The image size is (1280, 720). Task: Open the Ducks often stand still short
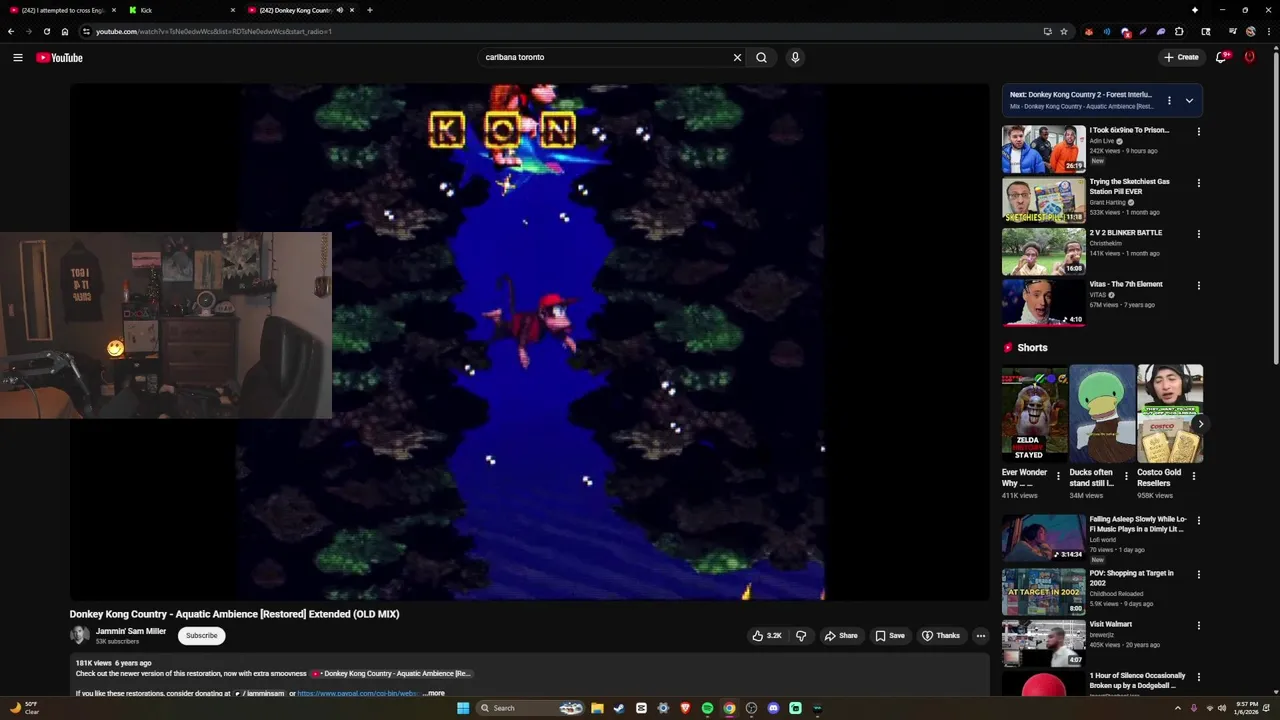(x=1102, y=413)
